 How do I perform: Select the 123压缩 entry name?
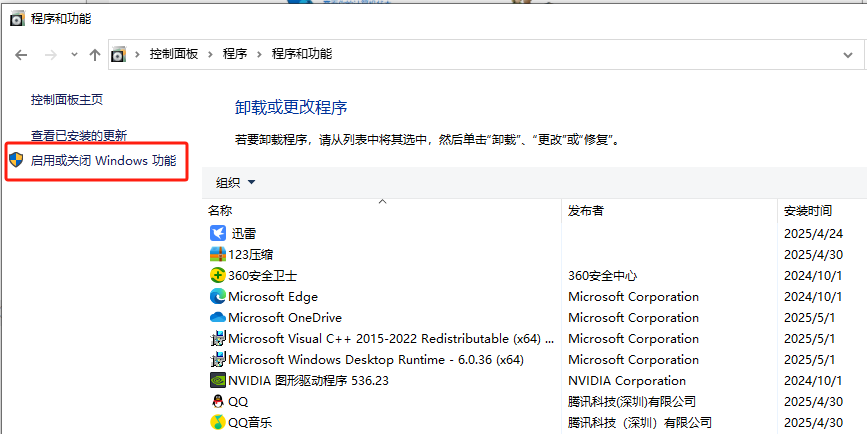250,255
